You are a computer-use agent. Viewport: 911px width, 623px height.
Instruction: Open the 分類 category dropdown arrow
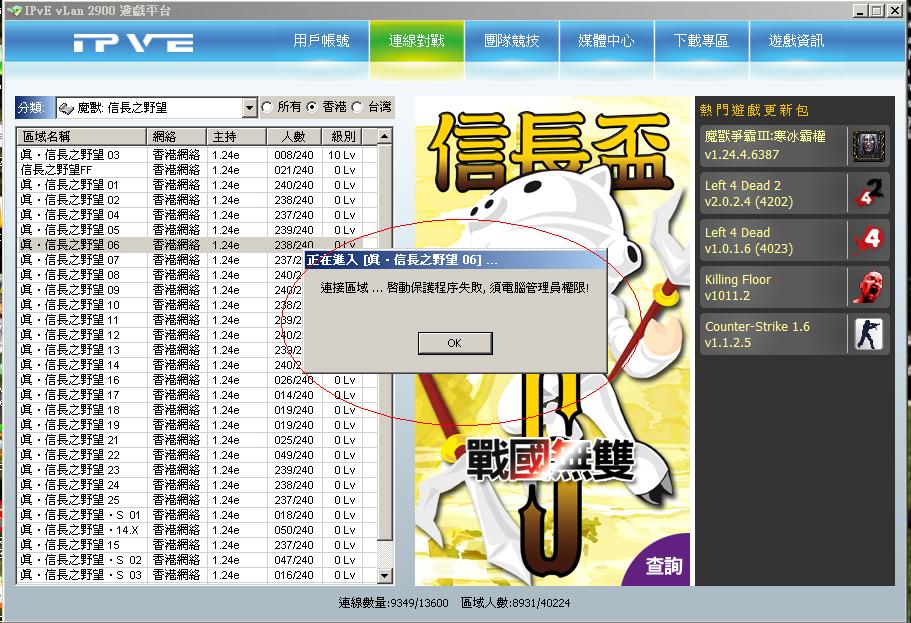pyautogui.click(x=249, y=108)
